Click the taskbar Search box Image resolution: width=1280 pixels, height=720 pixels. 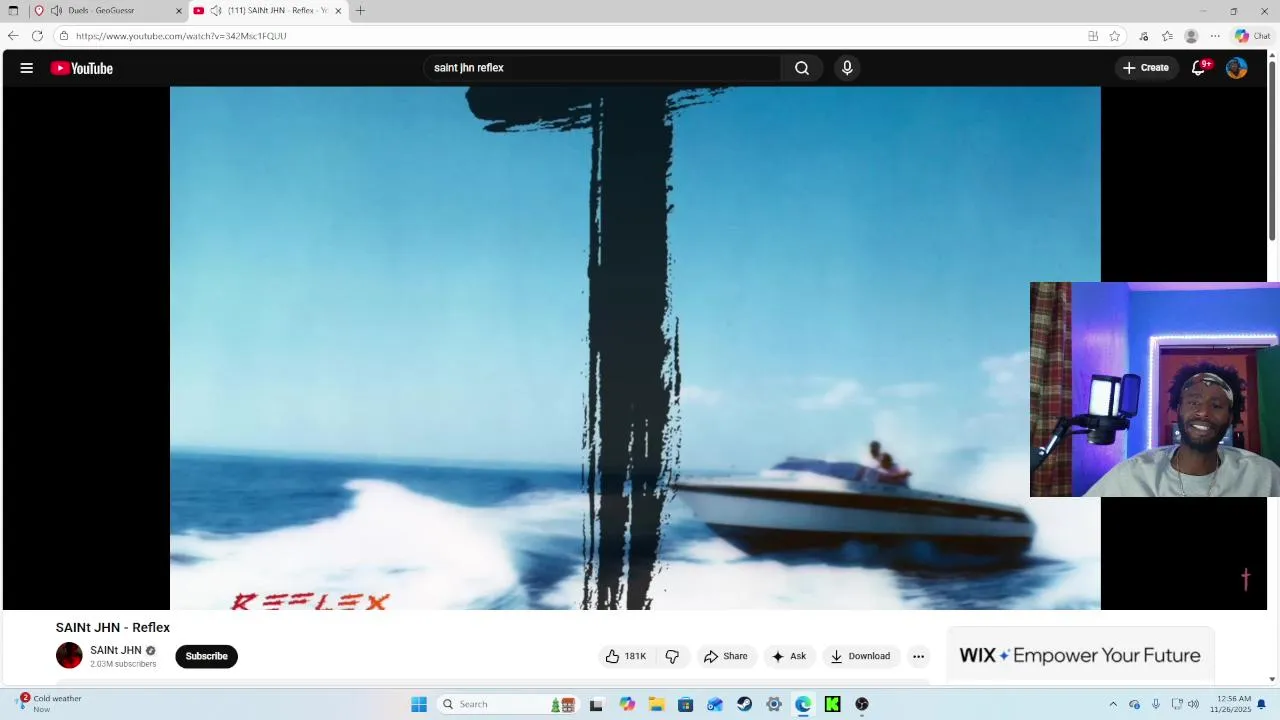(x=507, y=704)
